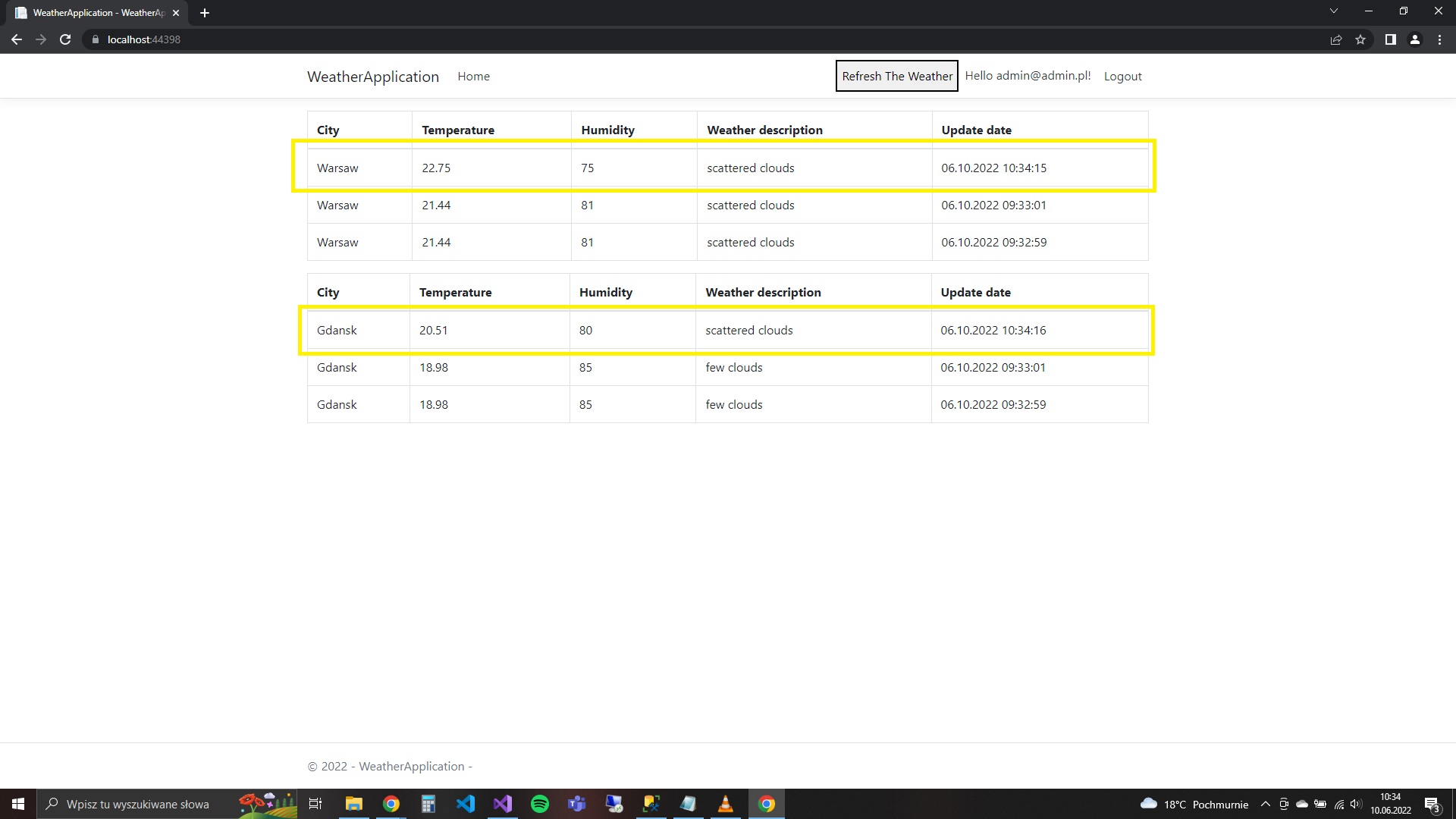Image resolution: width=1456 pixels, height=819 pixels.
Task: Bookmark this page with the star icon
Action: 1360,39
